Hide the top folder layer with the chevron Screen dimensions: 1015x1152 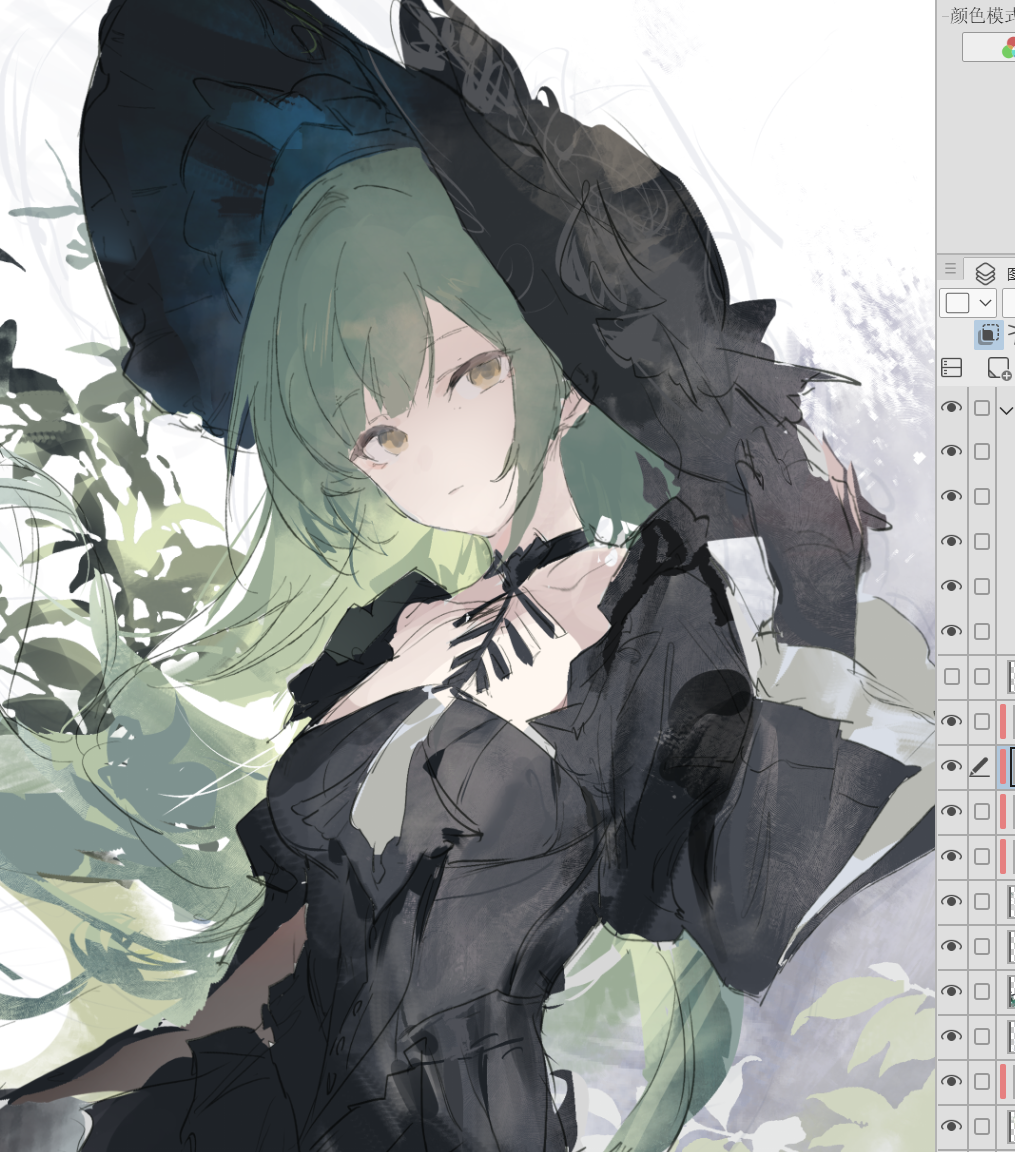951,408
